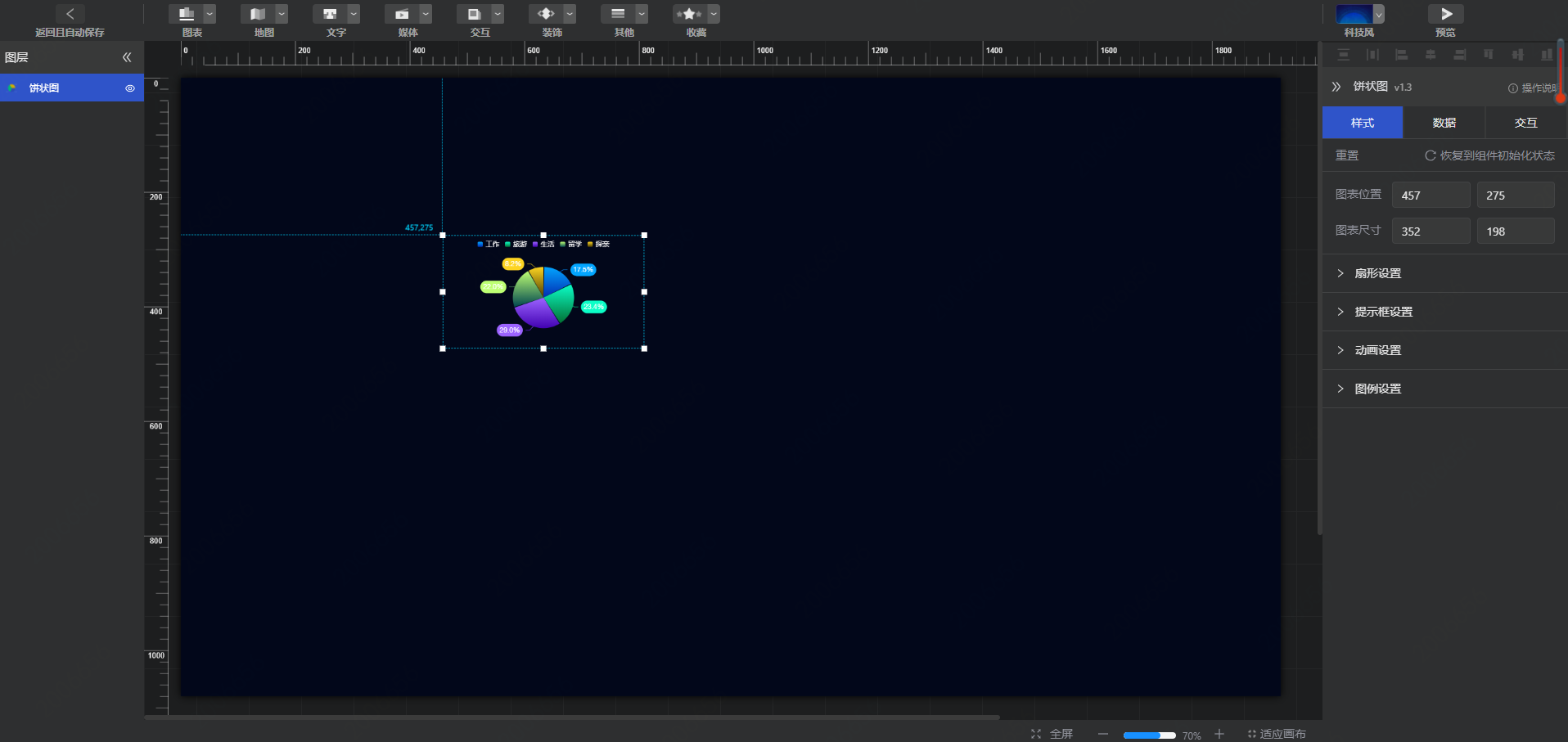The width and height of the screenshot is (1568, 742).
Task: Expand the 扇形设置 section
Action: pos(1445,273)
